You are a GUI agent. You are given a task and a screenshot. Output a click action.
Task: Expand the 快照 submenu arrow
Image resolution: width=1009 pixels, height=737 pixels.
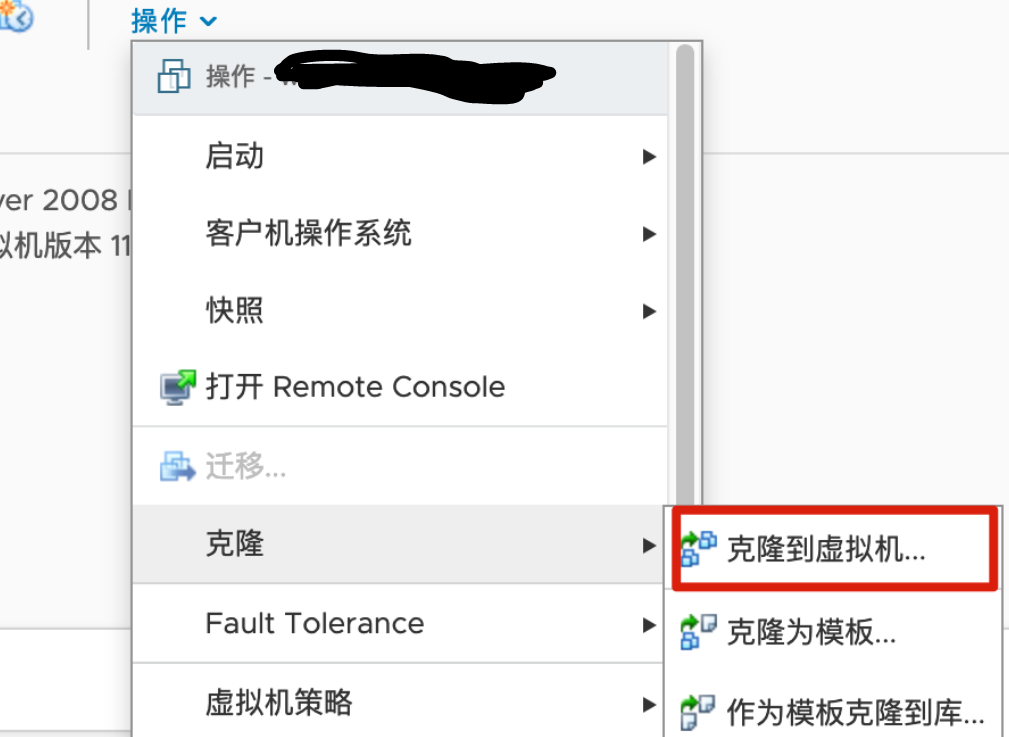pyautogui.click(x=649, y=311)
